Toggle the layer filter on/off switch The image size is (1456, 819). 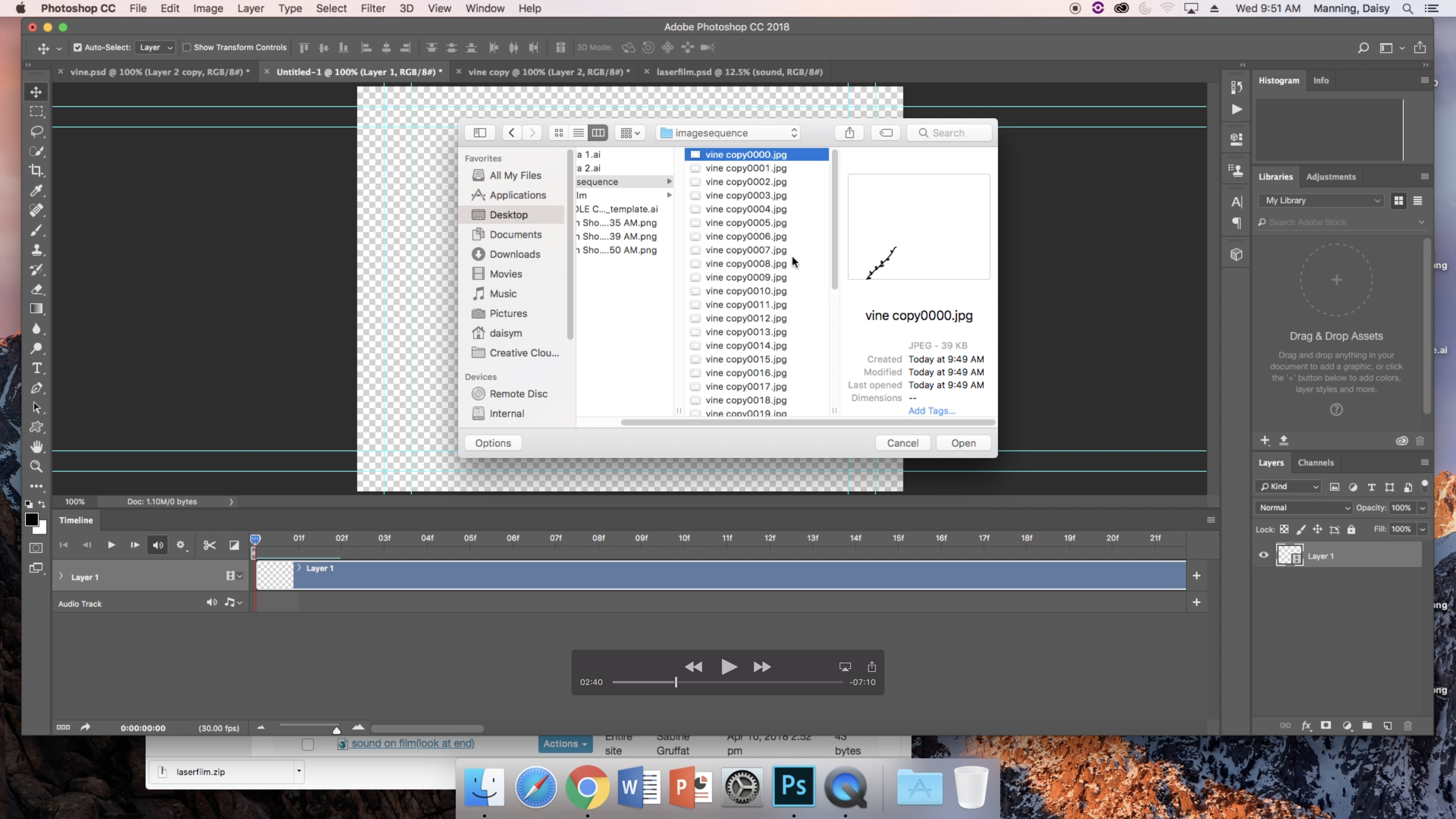[1424, 485]
